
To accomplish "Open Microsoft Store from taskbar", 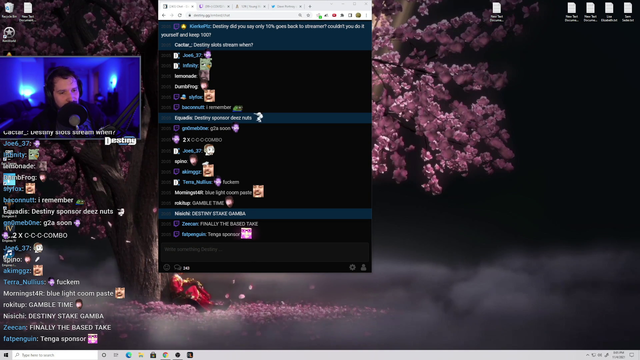I will point(153,355).
